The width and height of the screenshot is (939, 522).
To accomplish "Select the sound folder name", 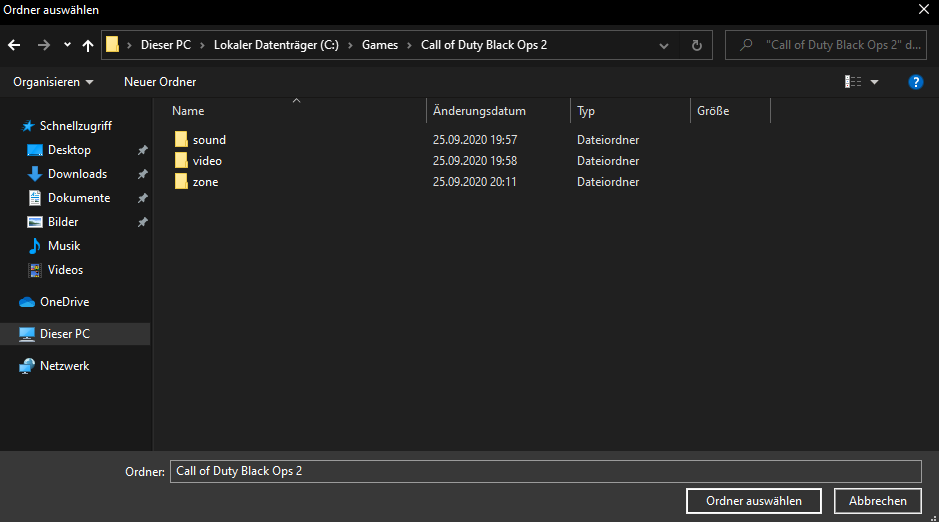I will (209, 139).
